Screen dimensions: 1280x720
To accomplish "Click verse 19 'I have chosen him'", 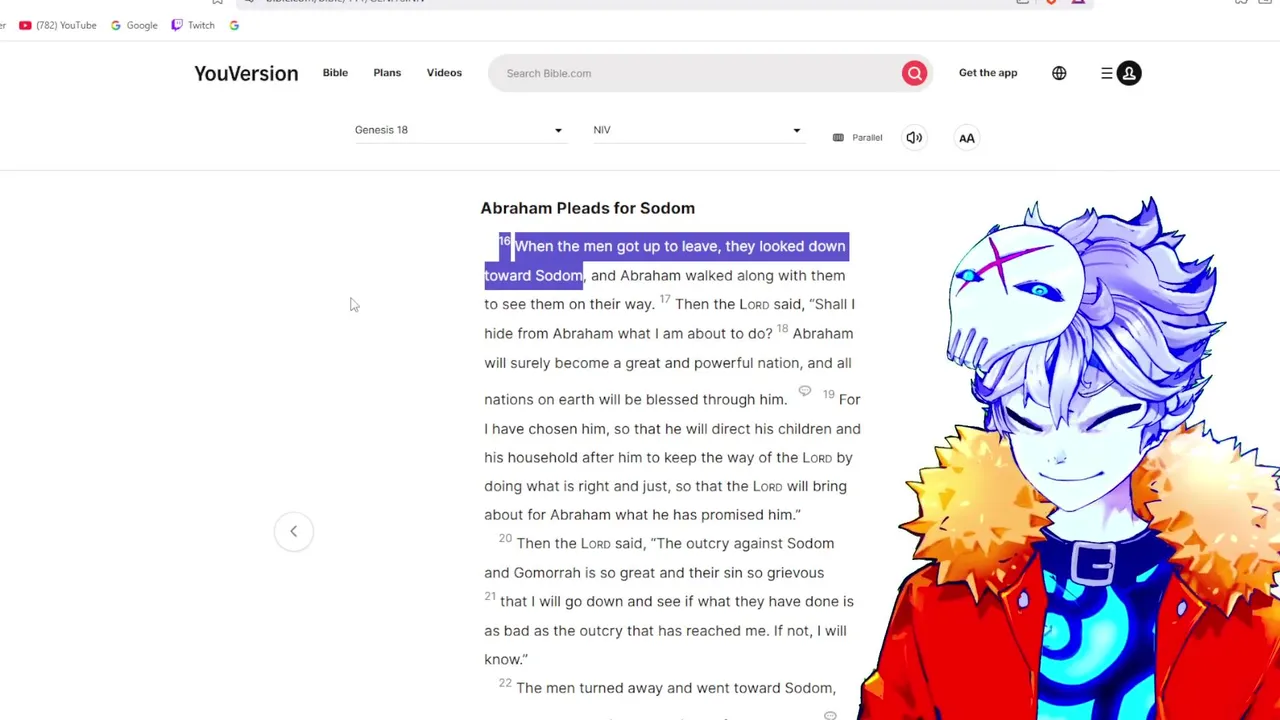I will click(548, 428).
